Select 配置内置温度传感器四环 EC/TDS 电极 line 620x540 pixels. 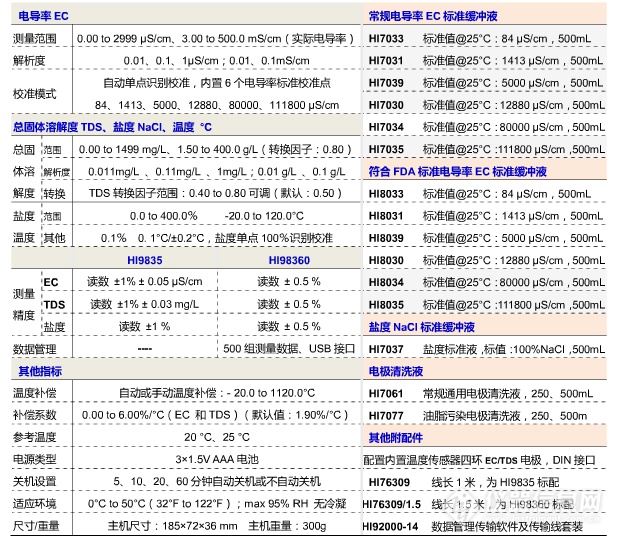(x=479, y=460)
